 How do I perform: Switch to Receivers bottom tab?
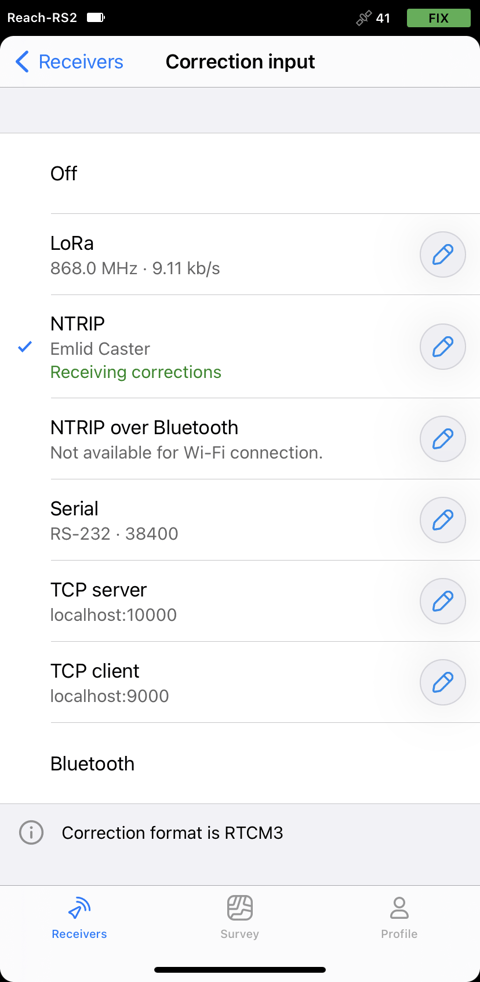pyautogui.click(x=80, y=917)
